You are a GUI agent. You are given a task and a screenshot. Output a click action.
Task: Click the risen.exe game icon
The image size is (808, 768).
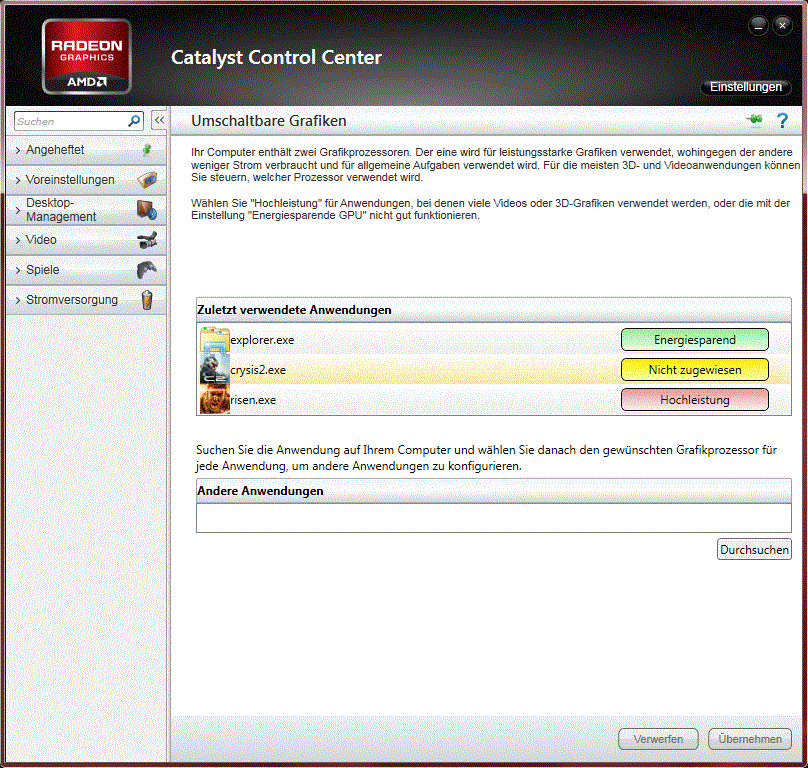215,399
